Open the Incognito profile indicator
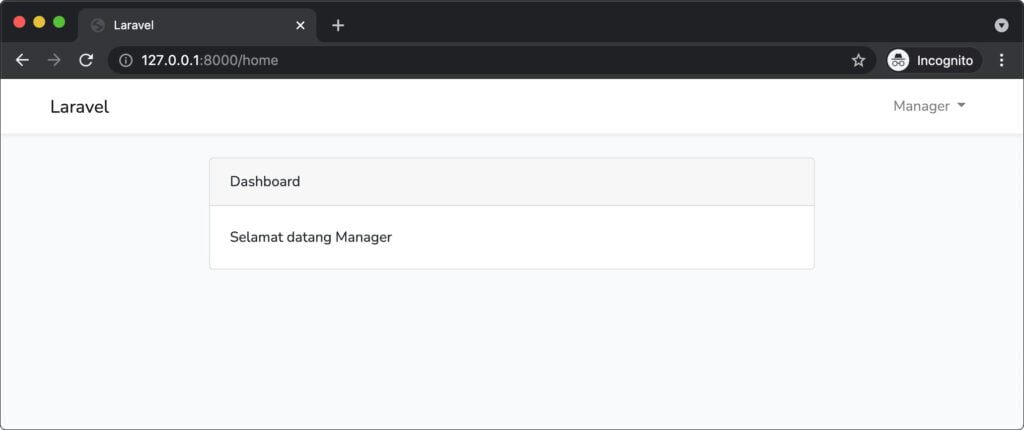Image resolution: width=1024 pixels, height=430 pixels. click(x=934, y=61)
